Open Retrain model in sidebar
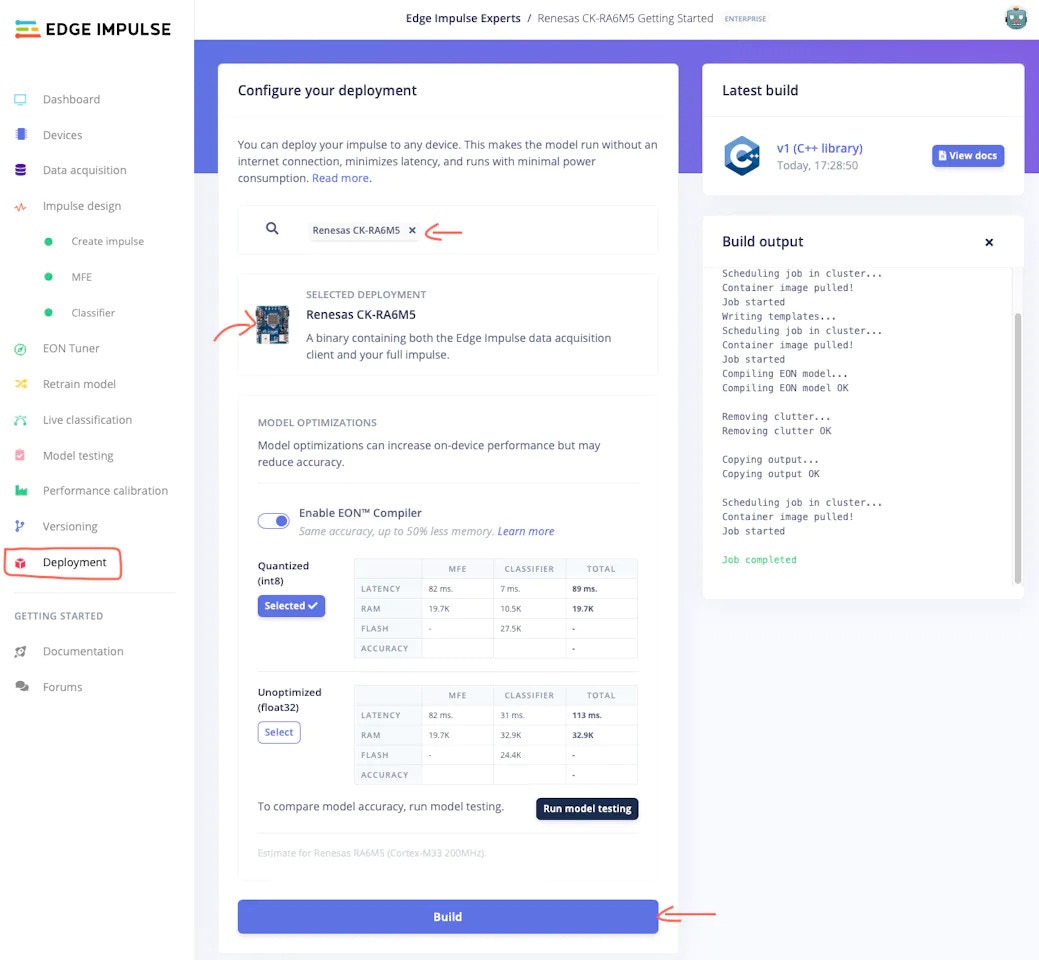 (79, 384)
